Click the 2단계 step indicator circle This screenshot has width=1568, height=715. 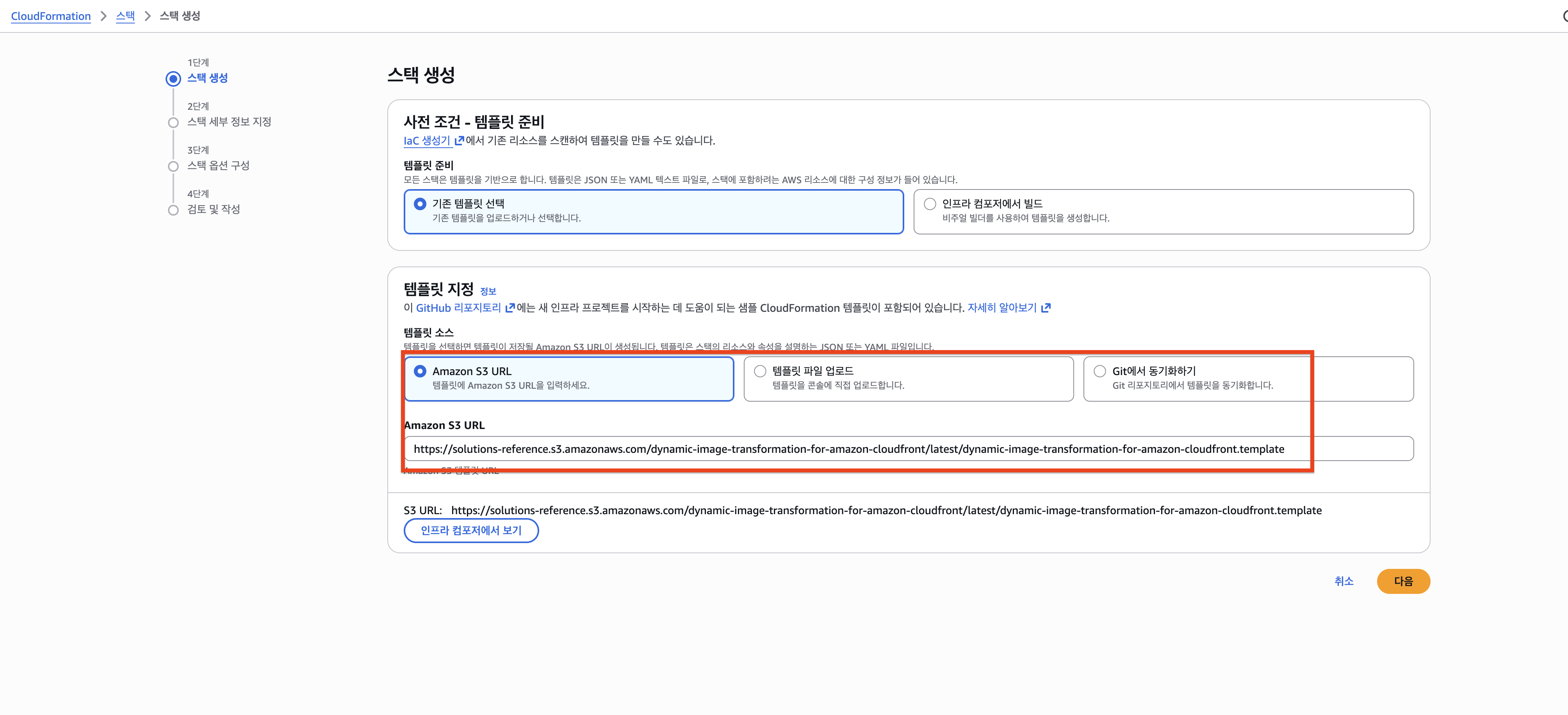pyautogui.click(x=173, y=122)
